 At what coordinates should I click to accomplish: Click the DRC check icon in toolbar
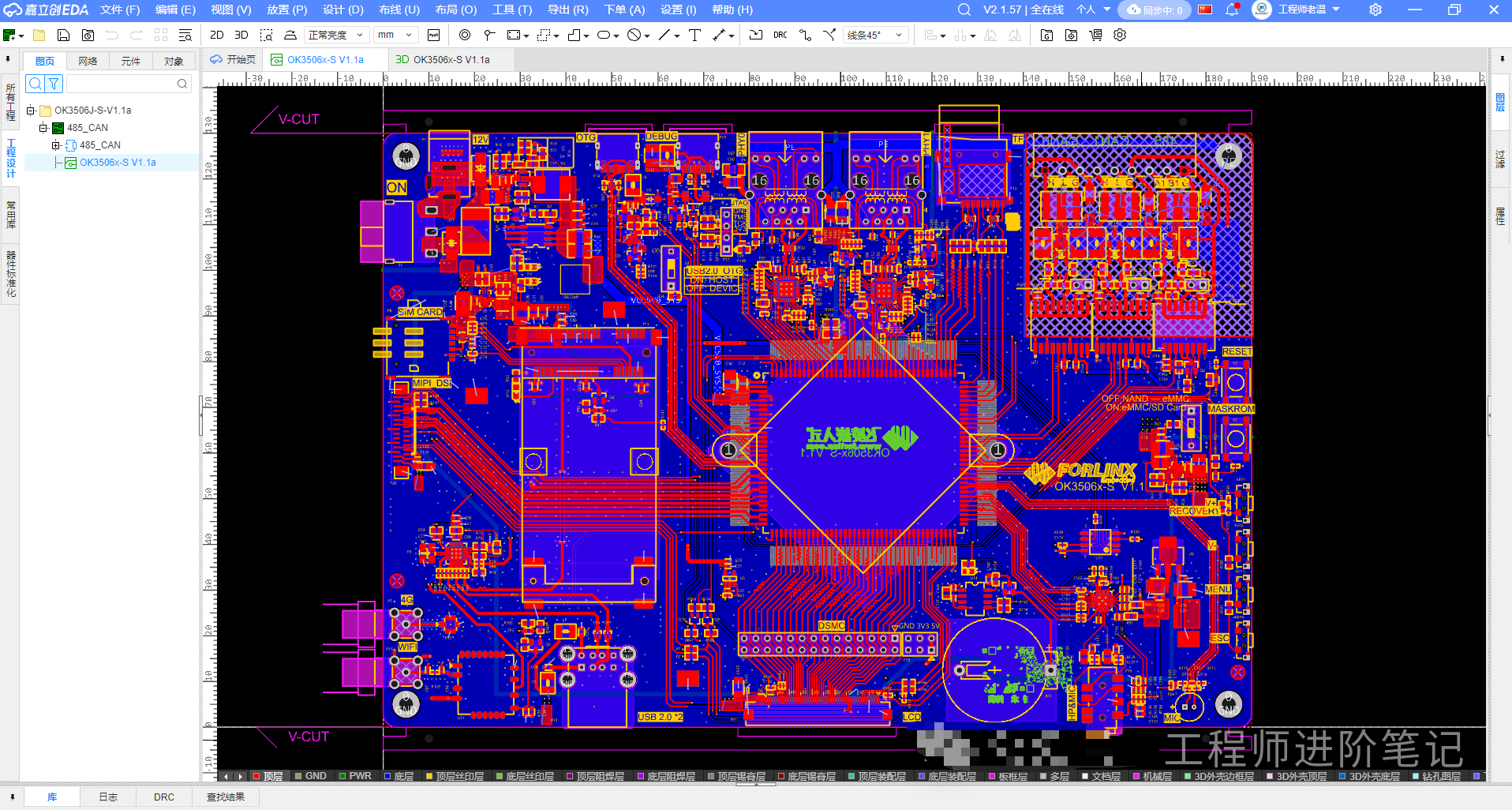click(x=780, y=35)
